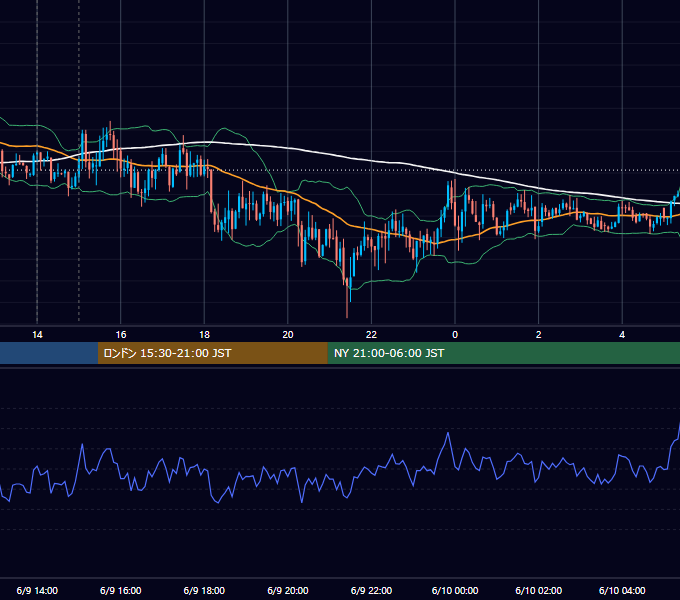Click the 6/9 22:00 time label
The width and height of the screenshot is (680, 600).
[371, 590]
